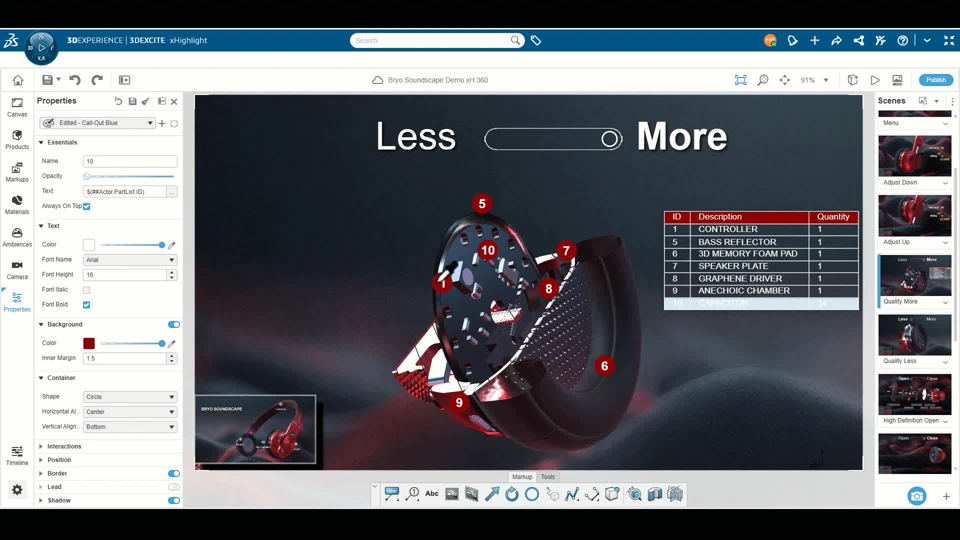Select the Circle markup tool

(x=532, y=494)
